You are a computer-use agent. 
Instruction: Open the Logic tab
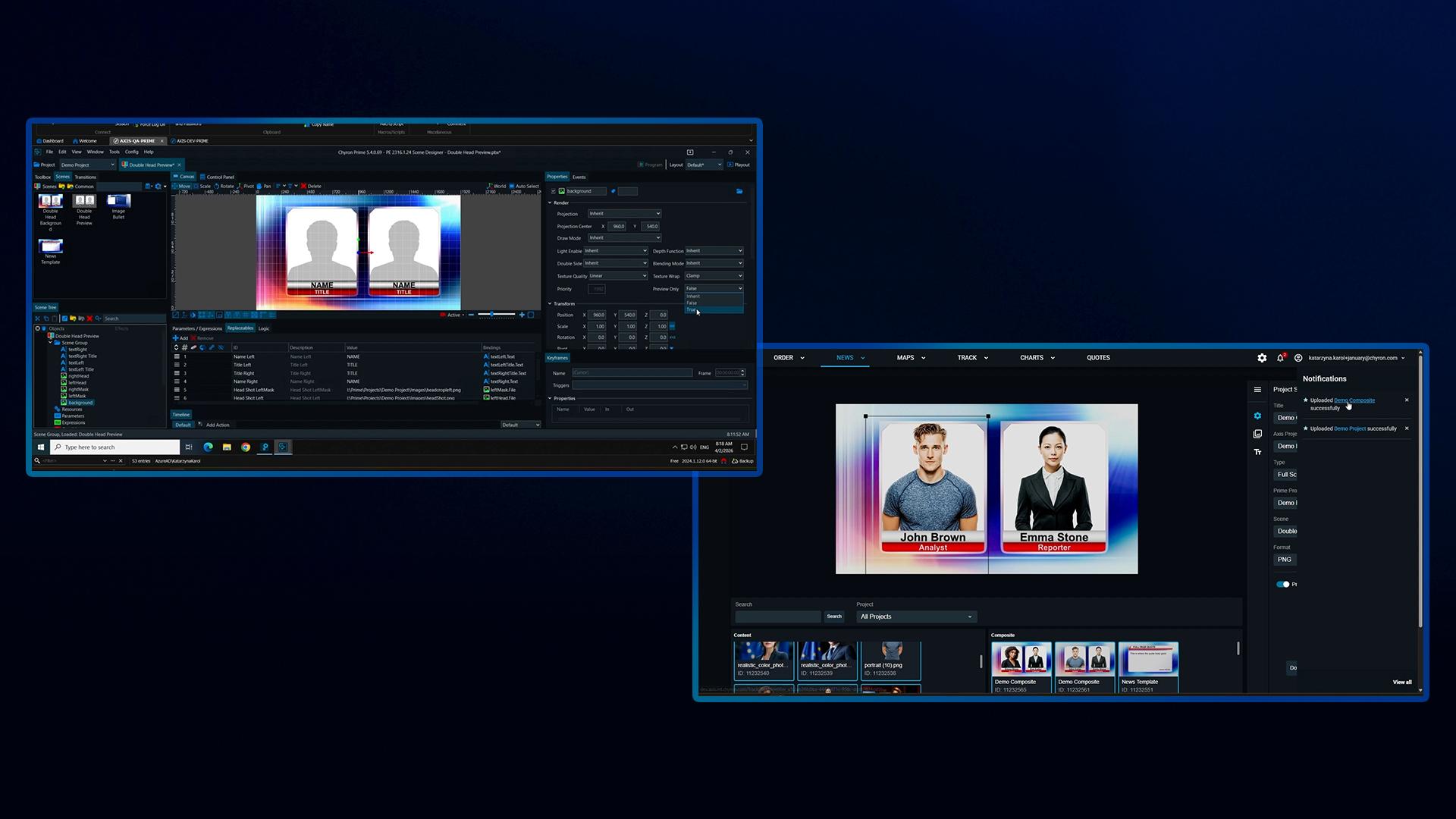264,328
